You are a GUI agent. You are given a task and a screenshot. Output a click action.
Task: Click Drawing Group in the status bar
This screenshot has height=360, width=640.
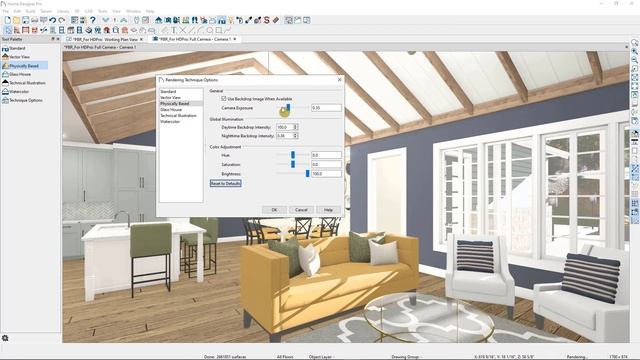pyautogui.click(x=406, y=357)
